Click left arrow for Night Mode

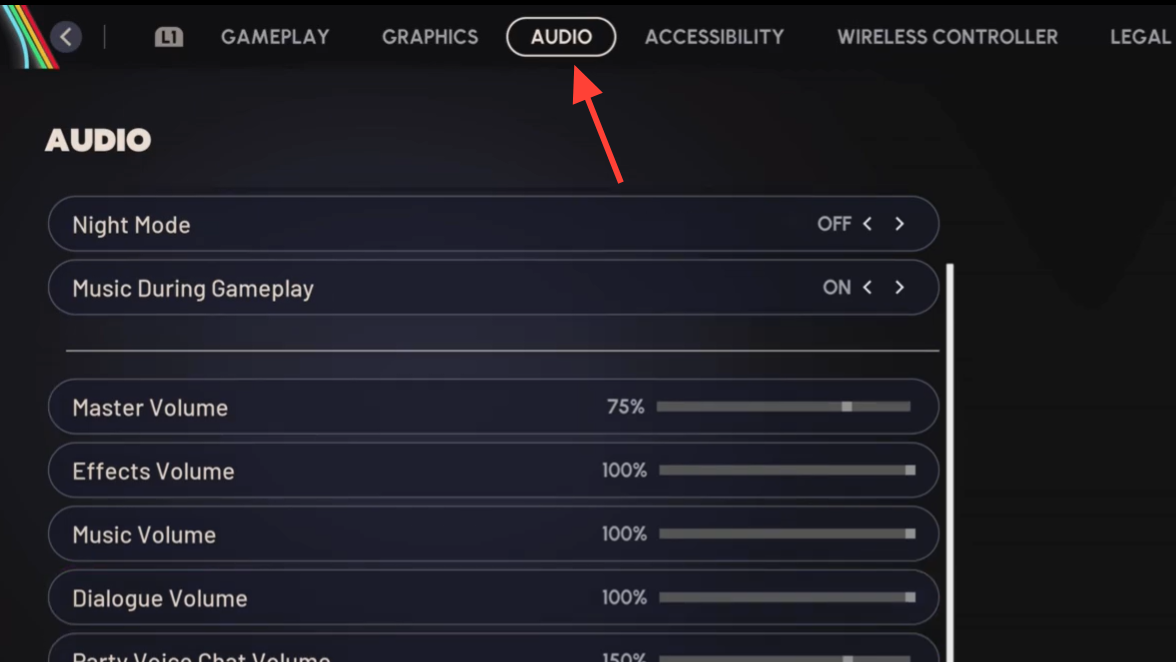click(x=868, y=224)
